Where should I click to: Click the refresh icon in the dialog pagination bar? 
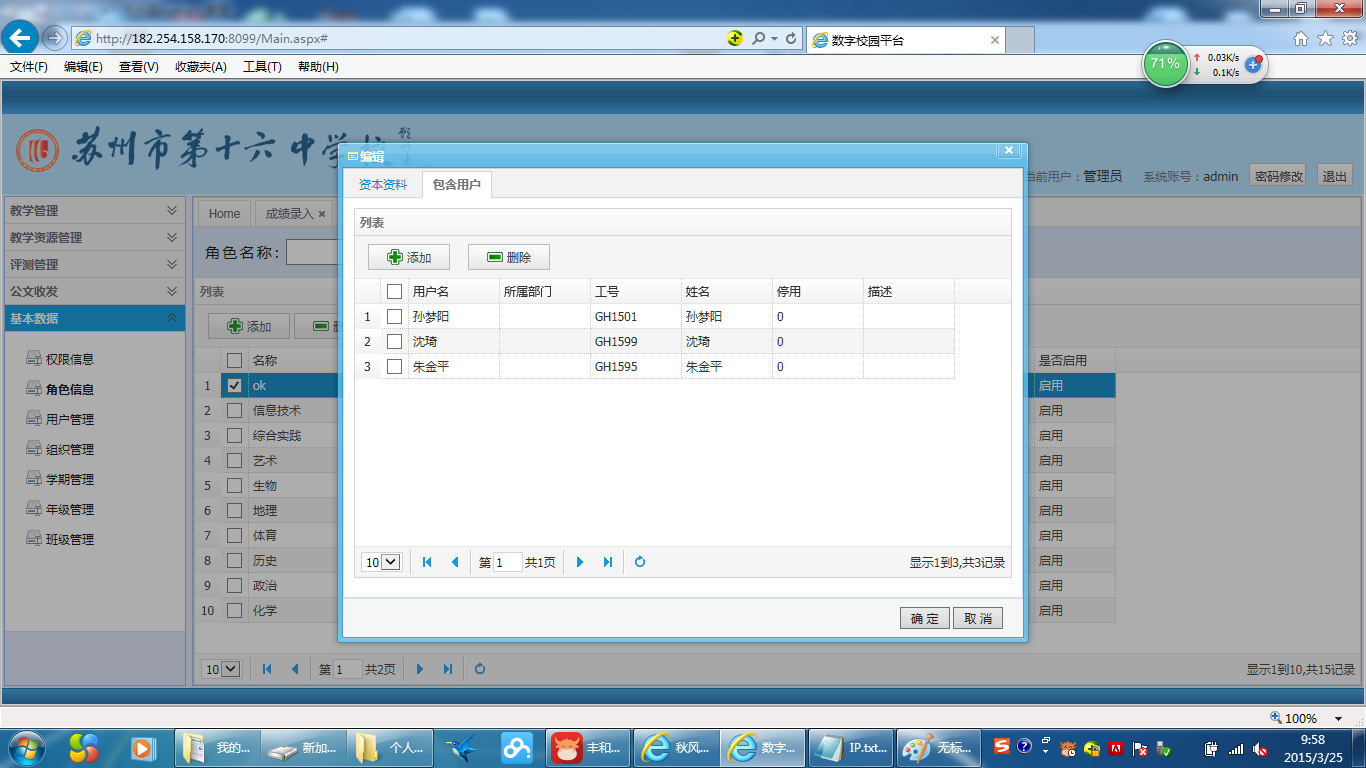(639, 561)
